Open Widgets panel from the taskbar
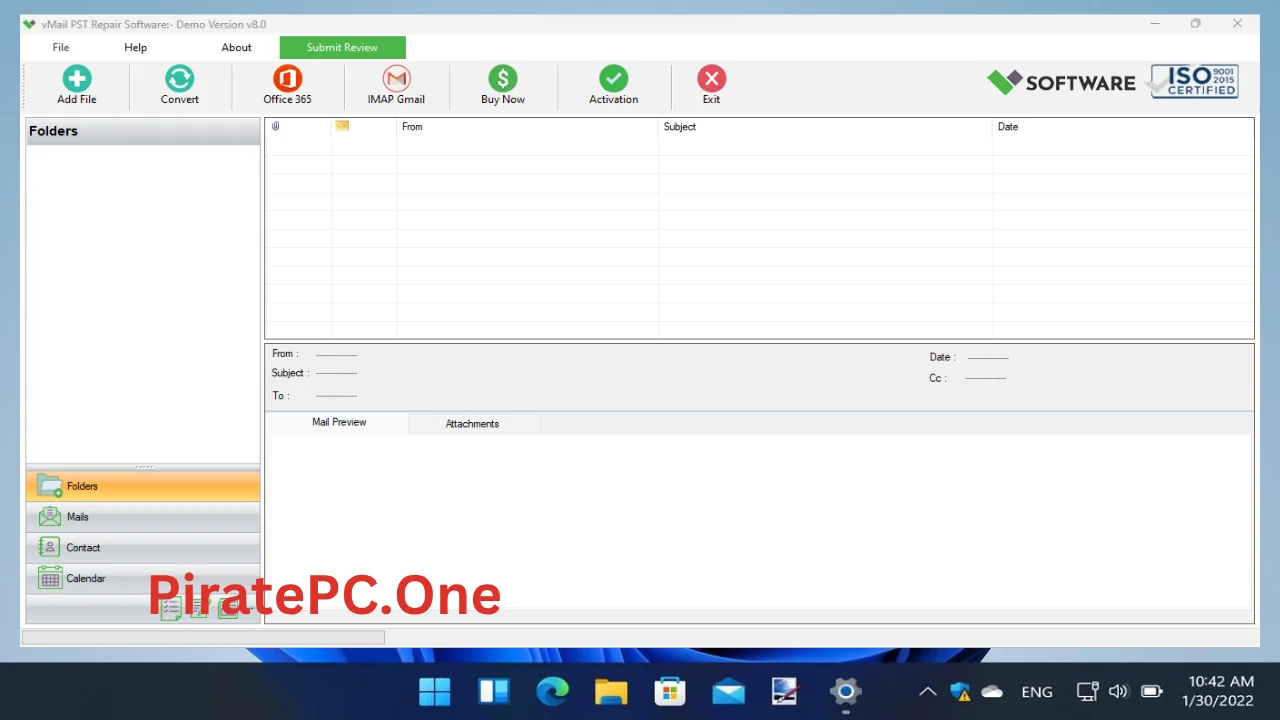 coord(494,691)
